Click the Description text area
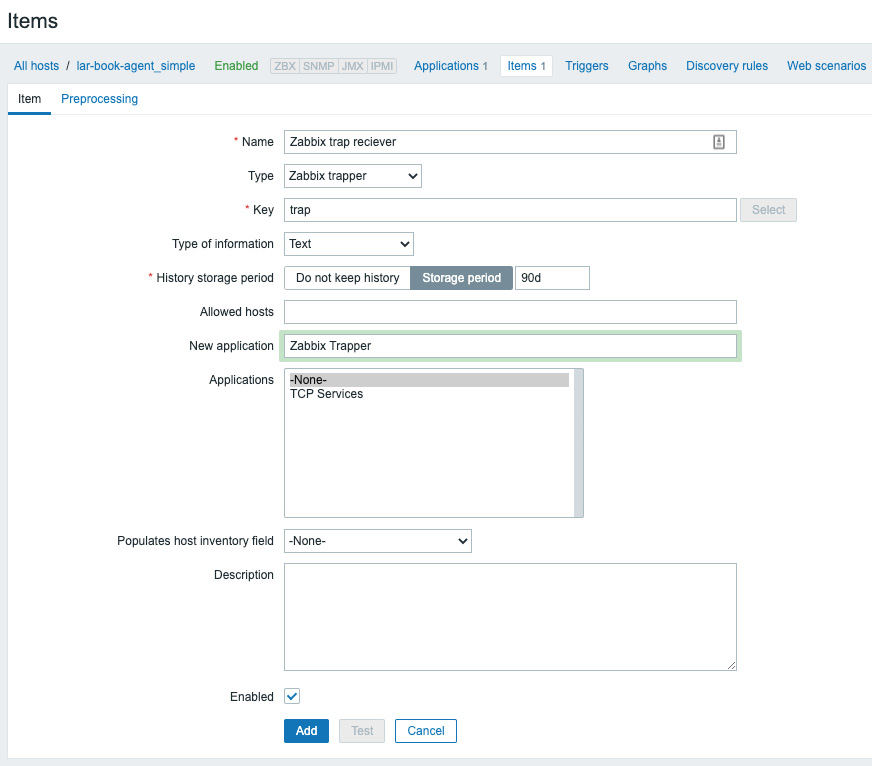This screenshot has height=766, width=872. (511, 617)
